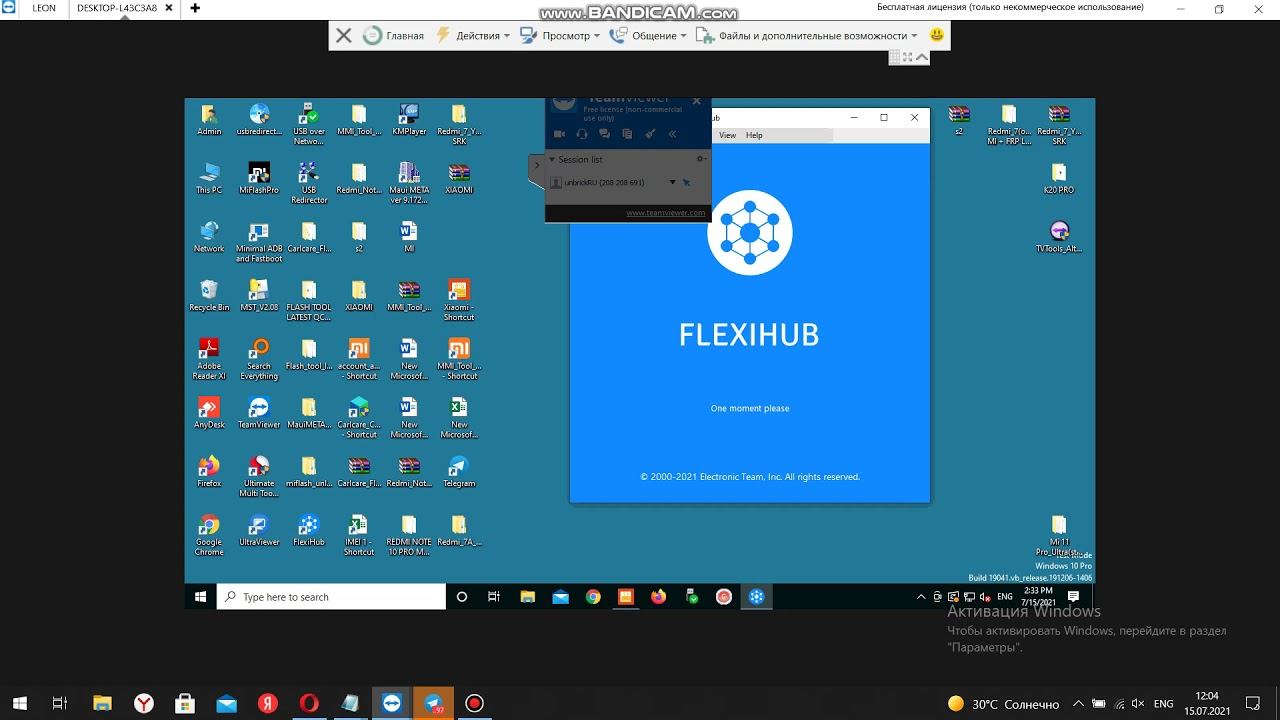Launch UltraViewer from the desktop

click(259, 530)
